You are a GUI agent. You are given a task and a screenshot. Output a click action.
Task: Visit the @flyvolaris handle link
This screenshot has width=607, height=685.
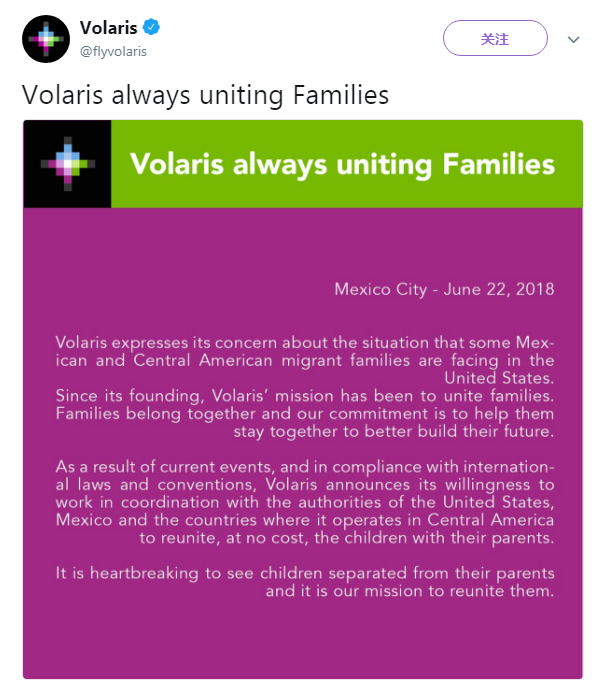pos(113,50)
